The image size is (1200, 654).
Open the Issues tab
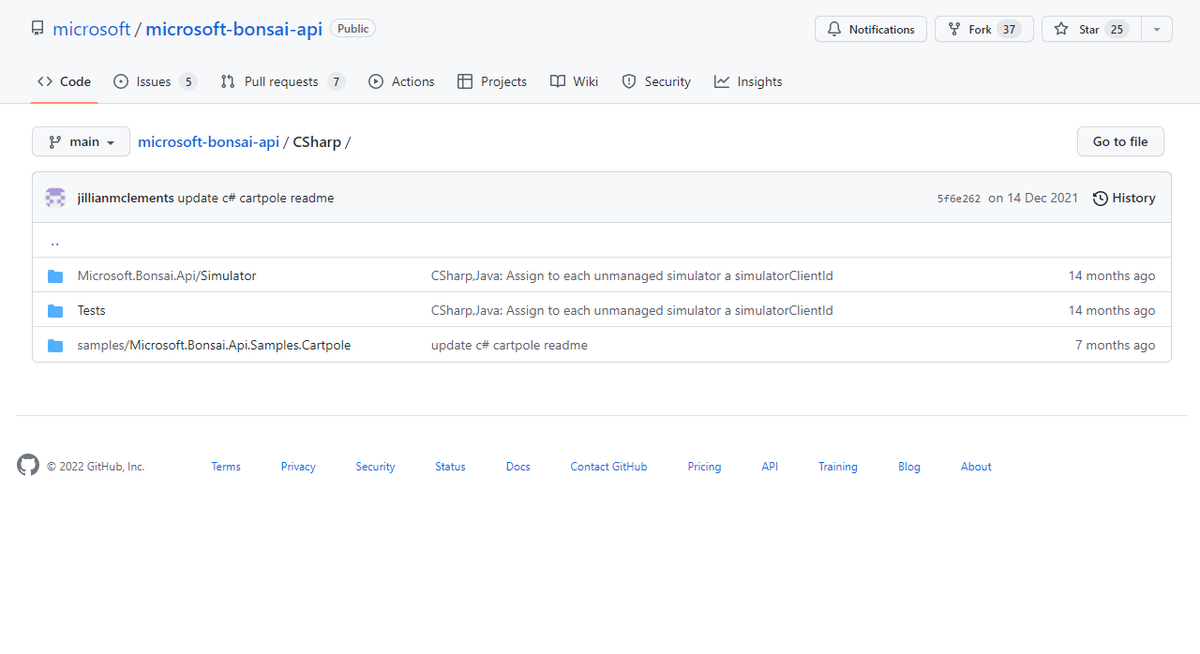coord(155,82)
